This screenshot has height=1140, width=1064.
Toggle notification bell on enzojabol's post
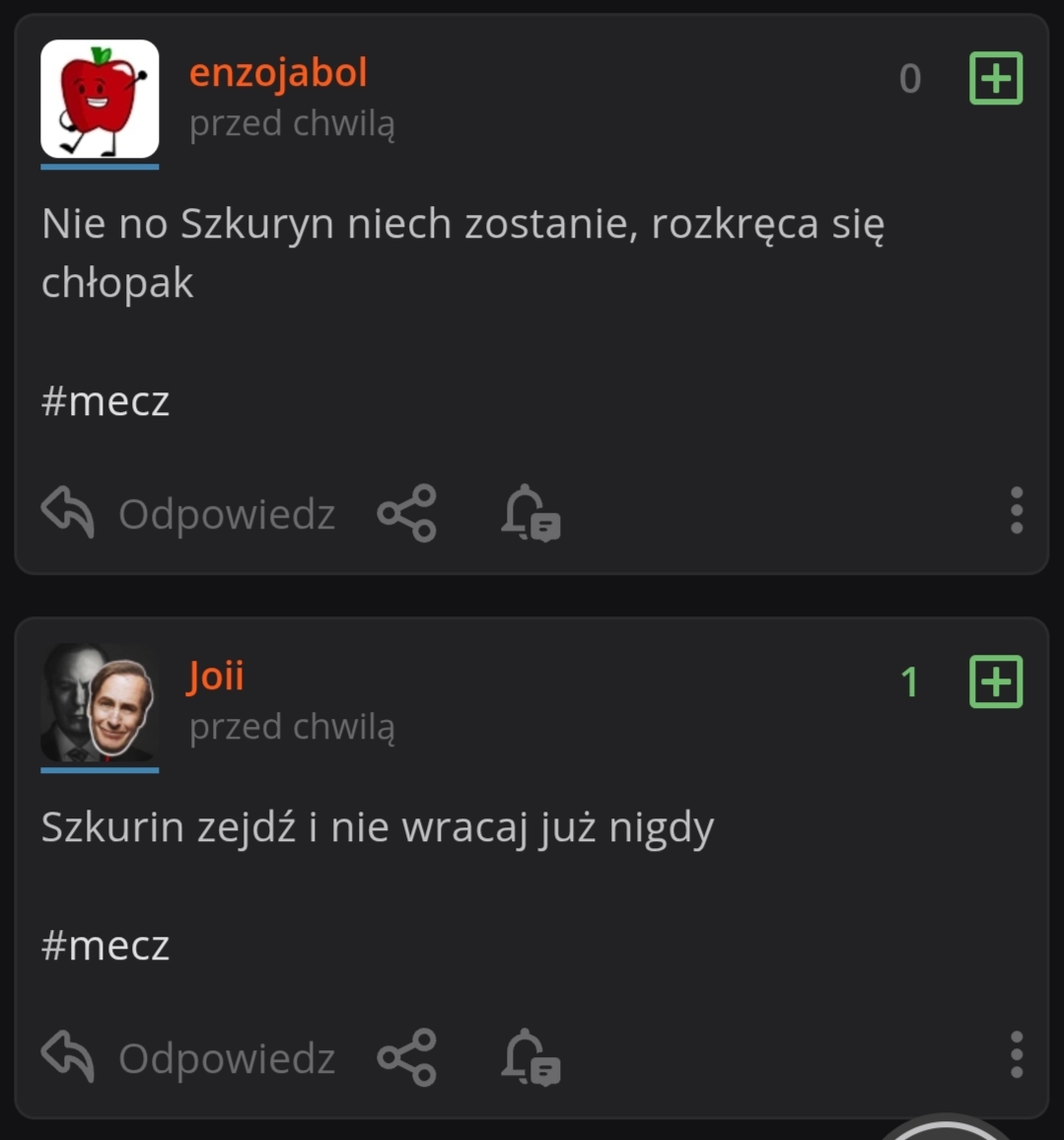click(x=530, y=513)
